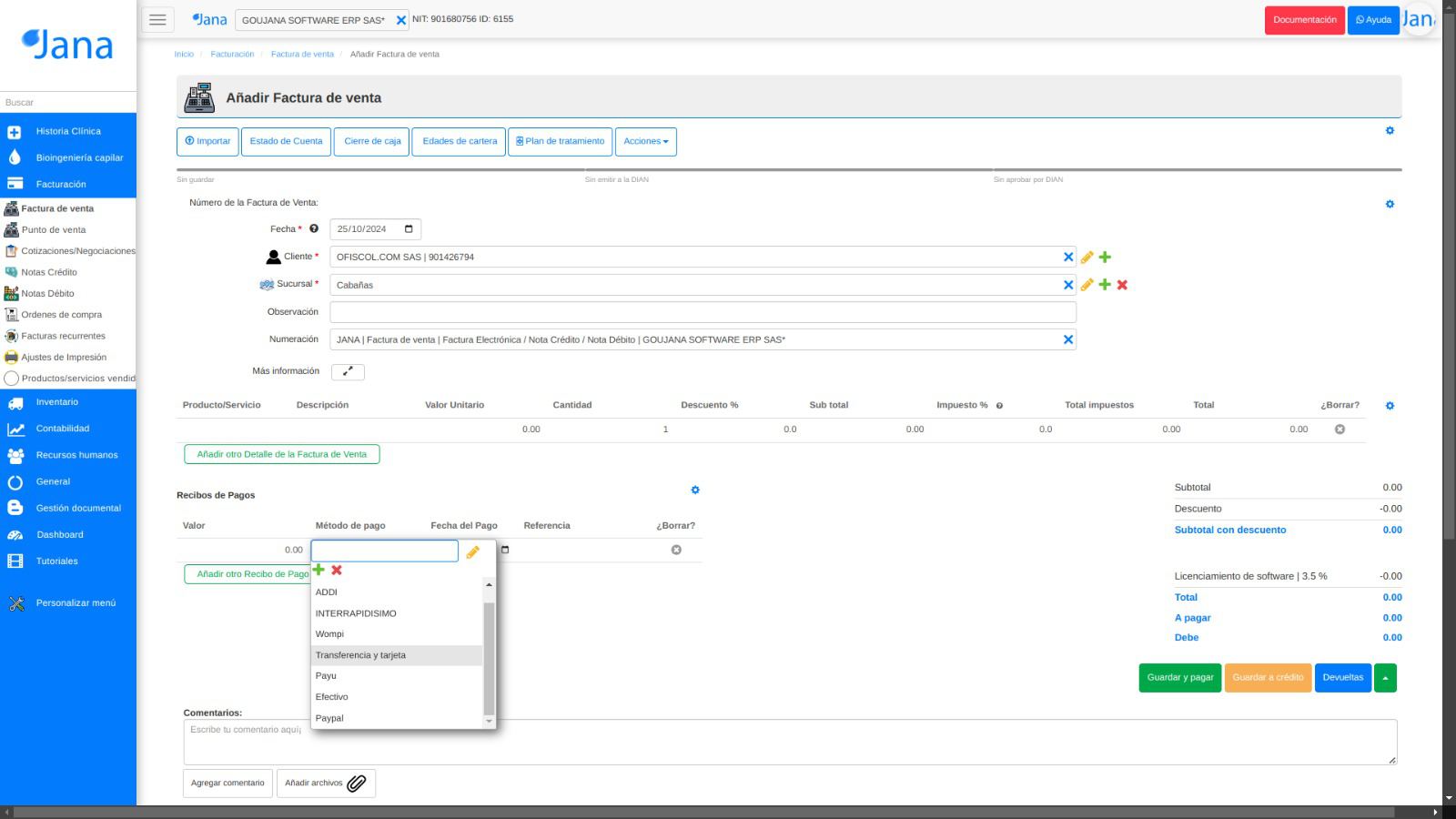This screenshot has height=819, width=1456.
Task: Open Estado de Cuenta
Action: click(x=286, y=142)
